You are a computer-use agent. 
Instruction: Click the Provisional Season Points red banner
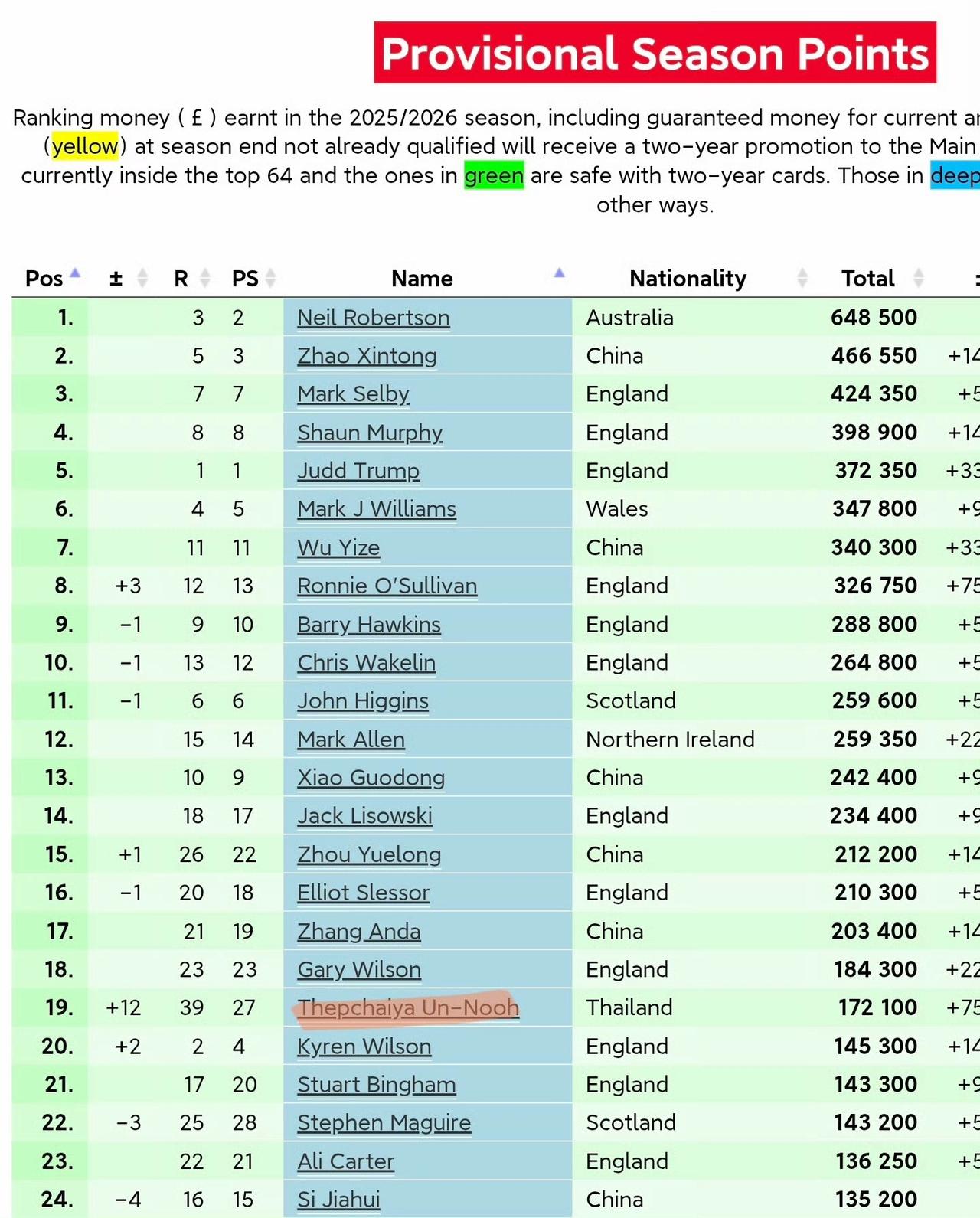(655, 53)
